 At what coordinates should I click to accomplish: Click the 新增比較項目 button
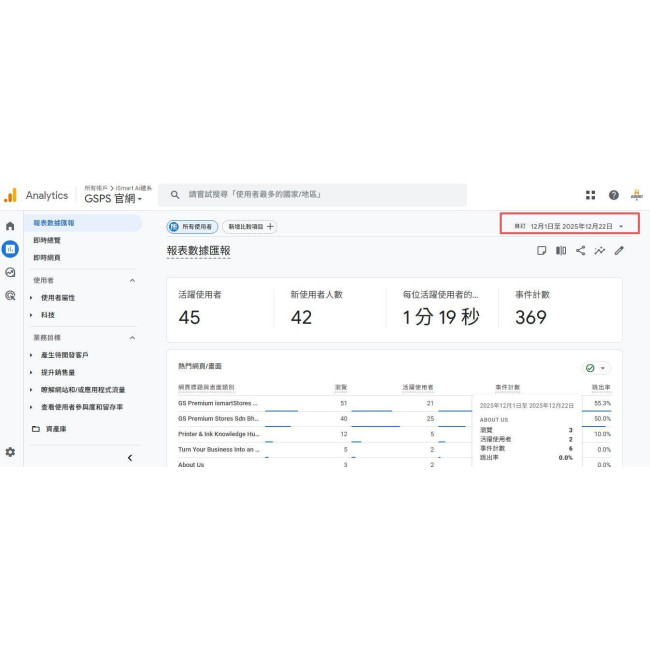249,227
